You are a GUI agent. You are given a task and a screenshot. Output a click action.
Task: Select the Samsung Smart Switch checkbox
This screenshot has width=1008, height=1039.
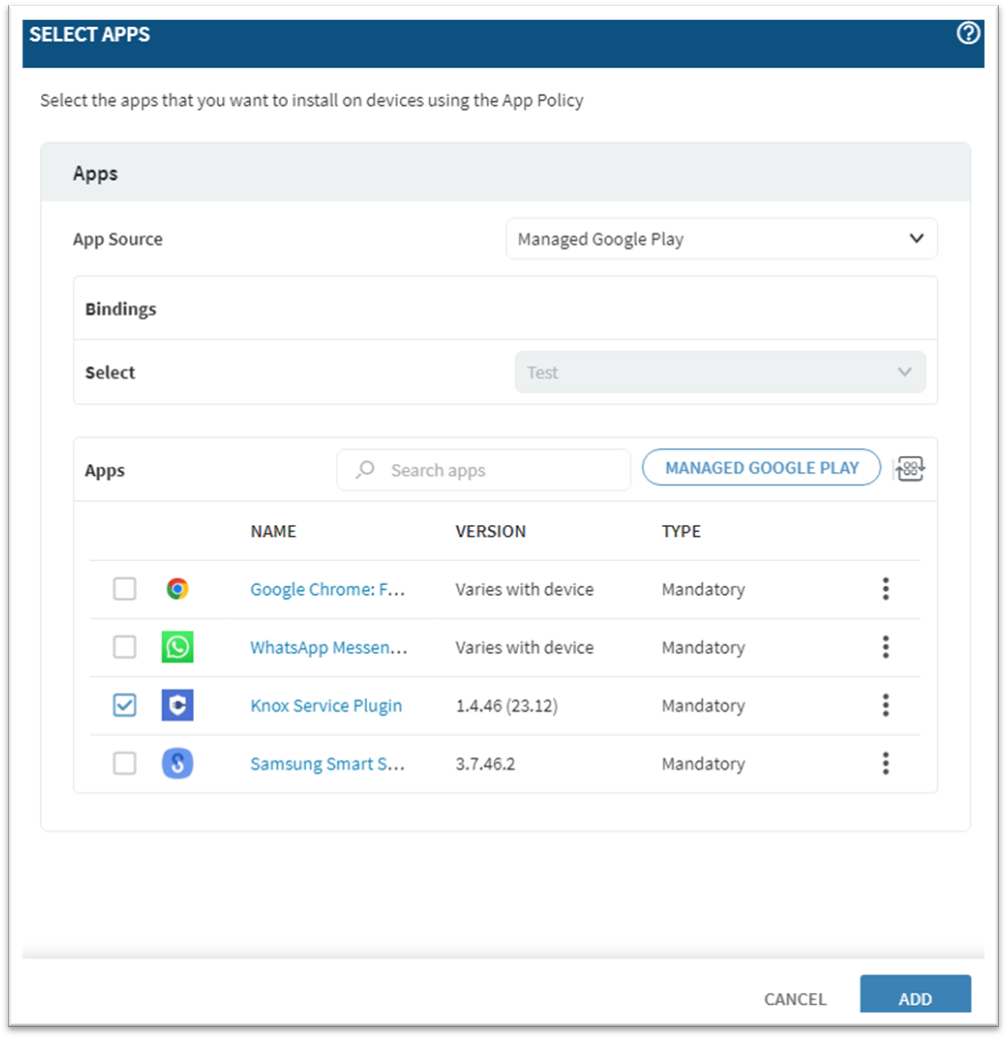pos(124,764)
